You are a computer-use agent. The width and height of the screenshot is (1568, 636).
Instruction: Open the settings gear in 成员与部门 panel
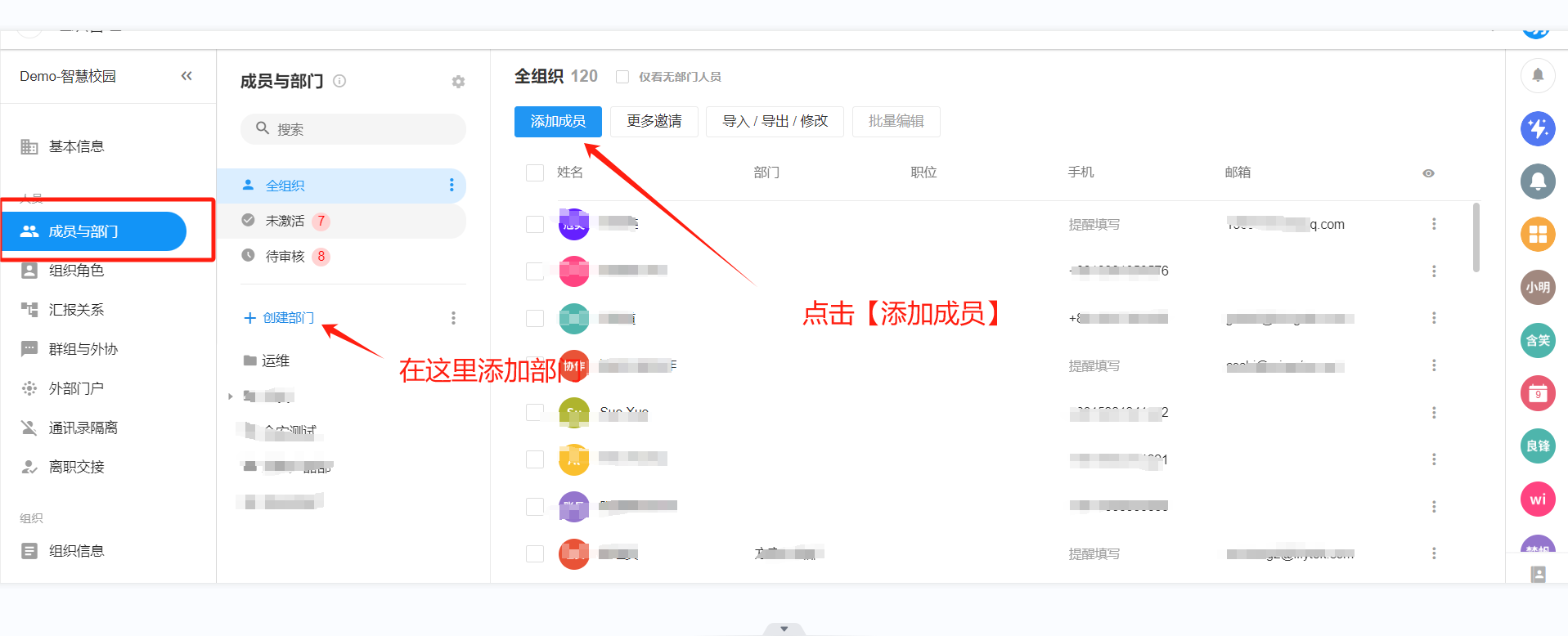(458, 82)
